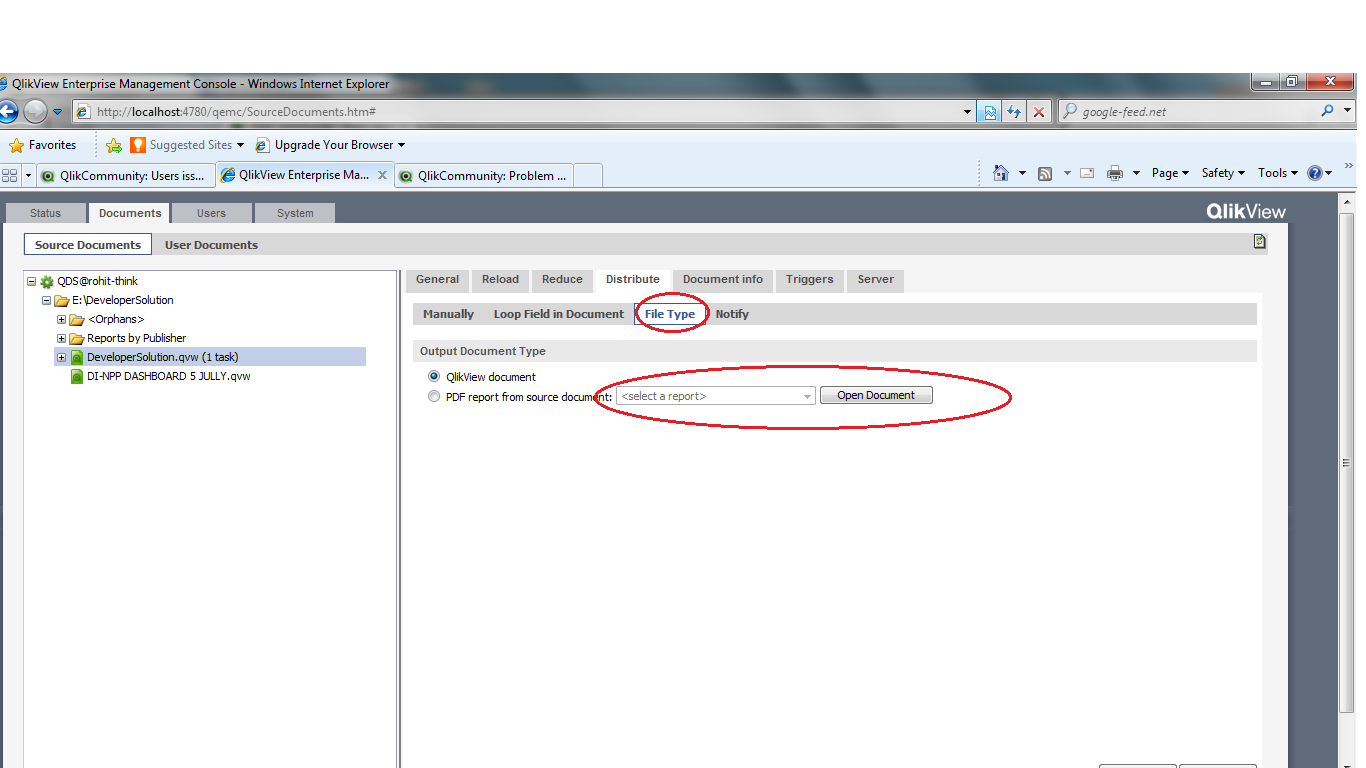The width and height of the screenshot is (1366, 768).
Task: Click the Print printer icon
Action: (x=1115, y=173)
